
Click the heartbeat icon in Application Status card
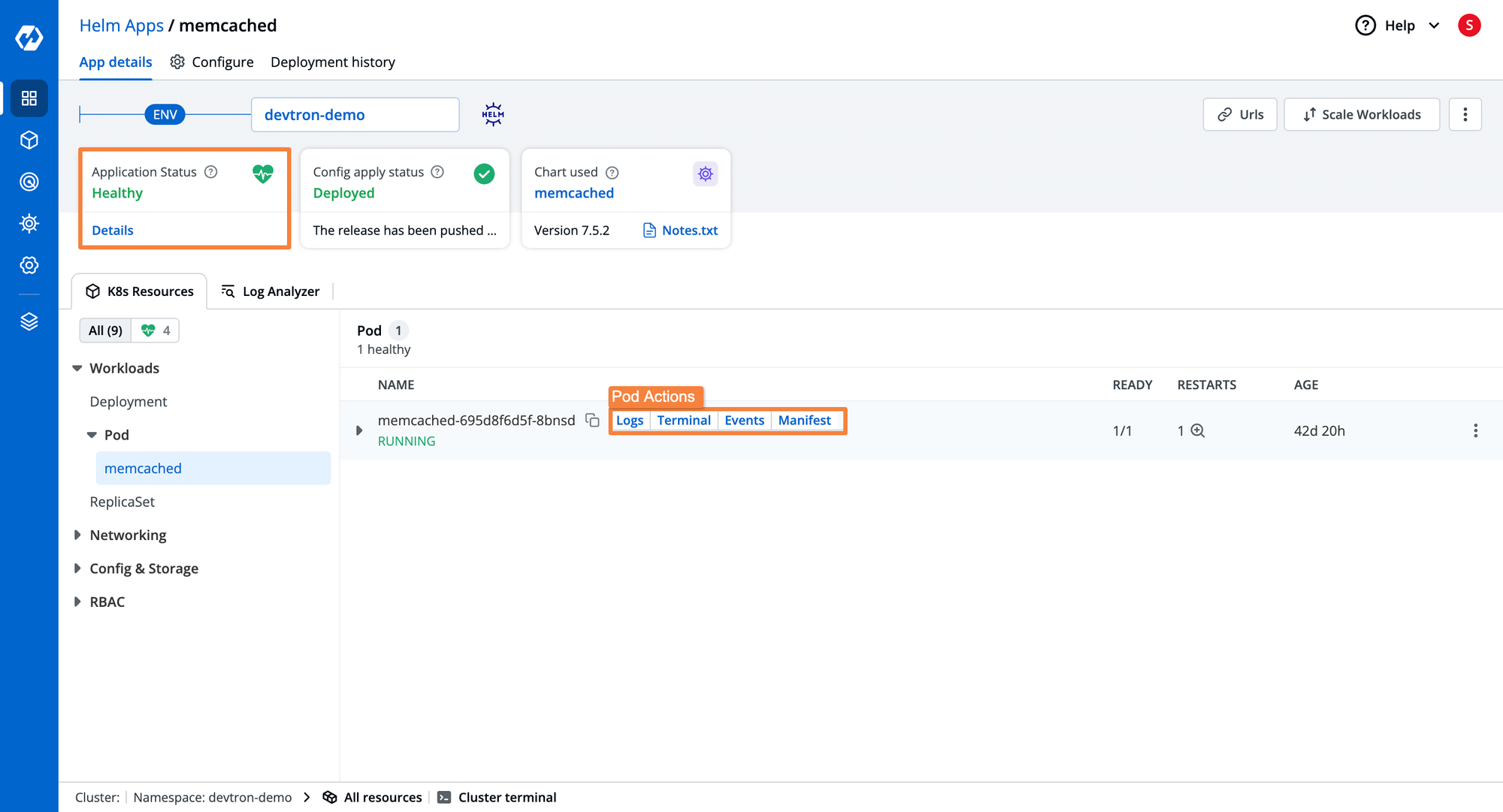263,174
